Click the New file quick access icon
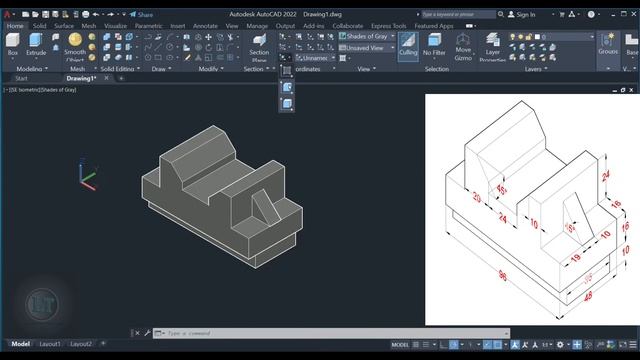Viewport: 640px width, 360px height. pos(25,14)
